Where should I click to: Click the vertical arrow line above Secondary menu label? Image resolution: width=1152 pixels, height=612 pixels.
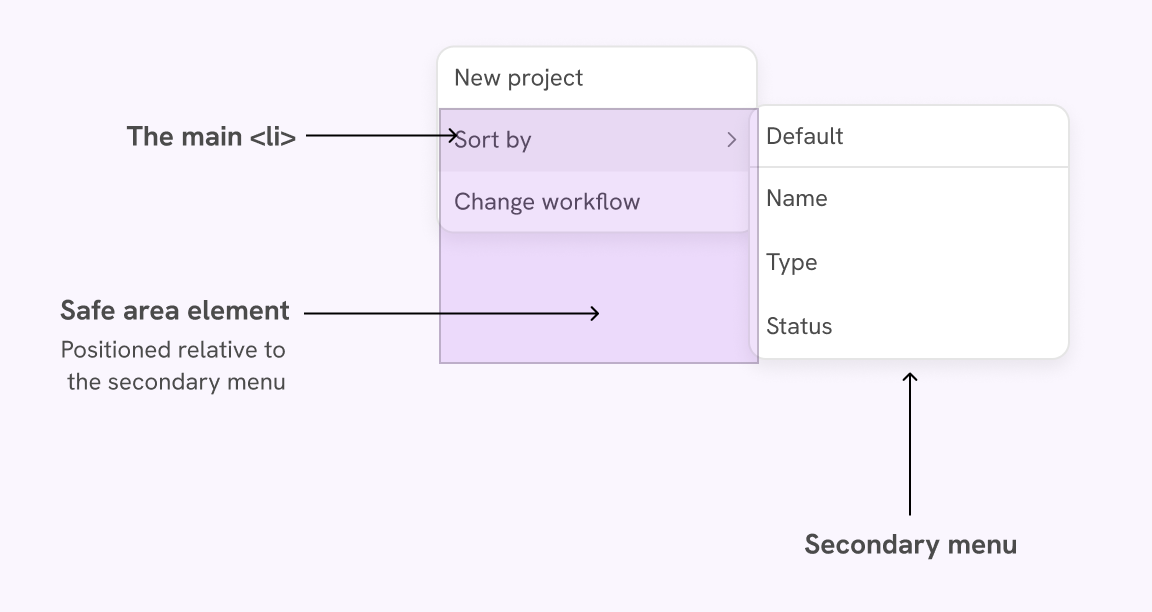pos(910,450)
